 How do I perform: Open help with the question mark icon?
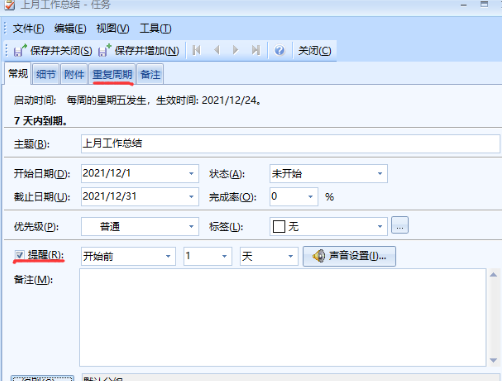point(279,50)
